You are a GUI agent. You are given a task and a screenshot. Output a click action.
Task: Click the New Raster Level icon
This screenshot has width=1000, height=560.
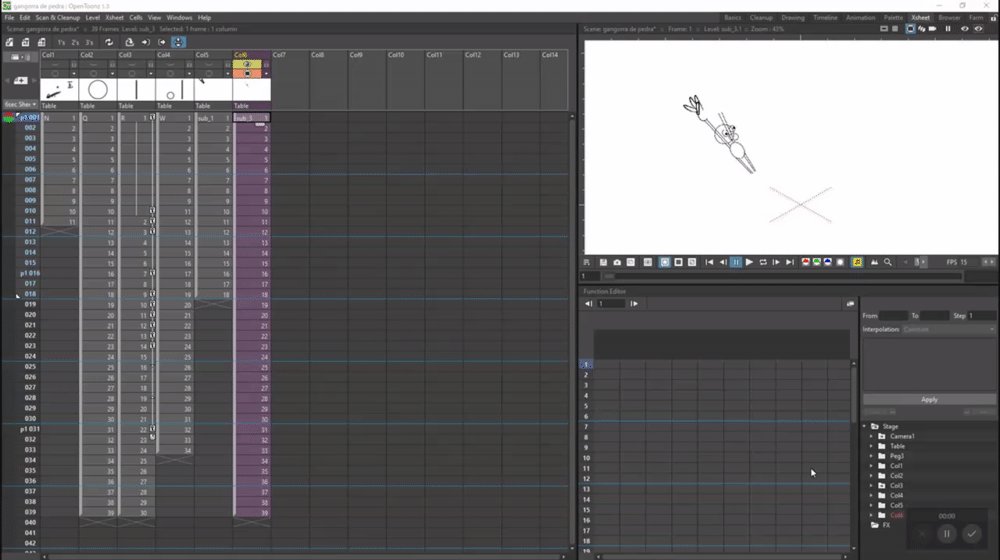point(41,42)
